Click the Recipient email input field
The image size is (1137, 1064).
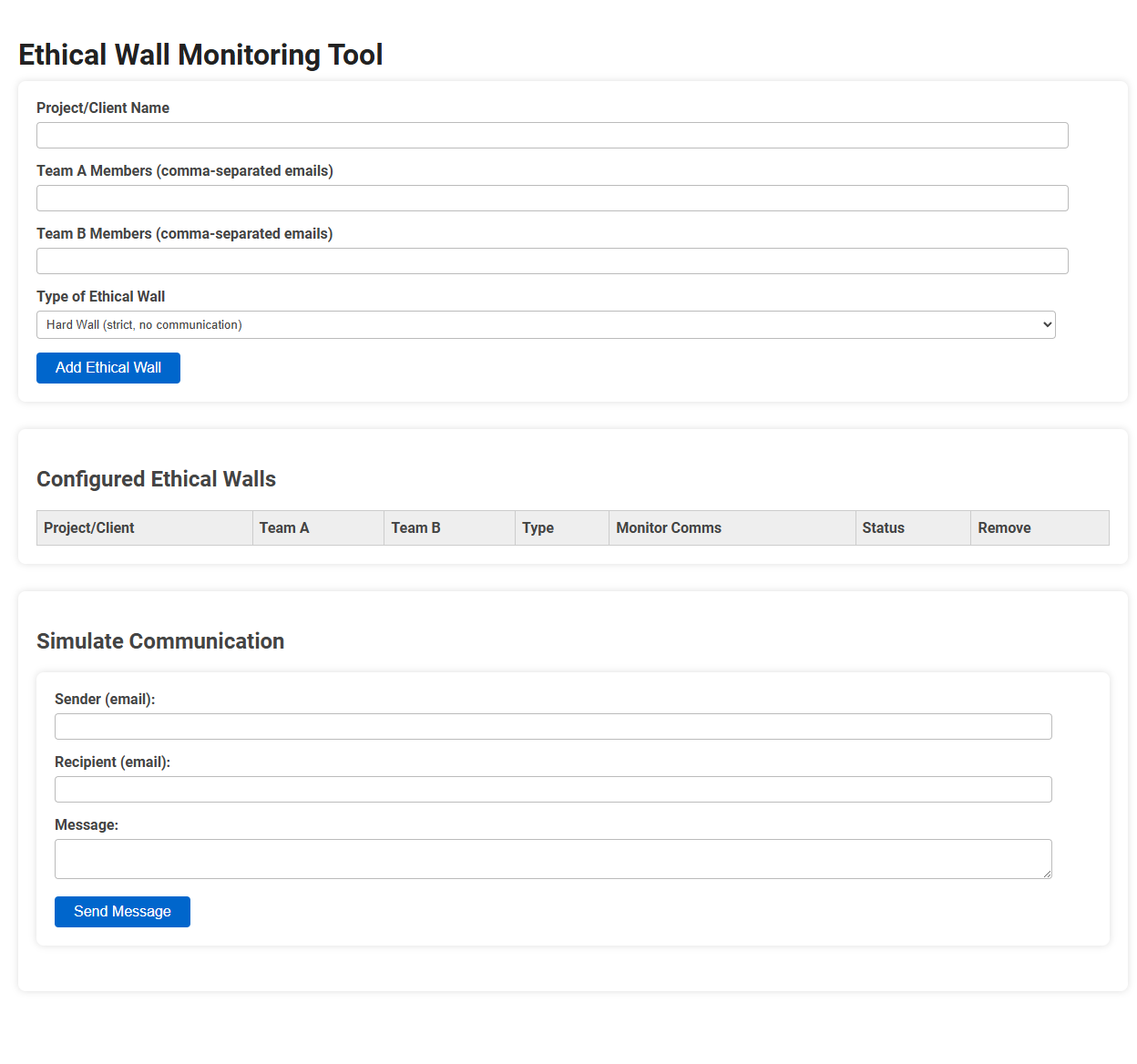[x=553, y=789]
